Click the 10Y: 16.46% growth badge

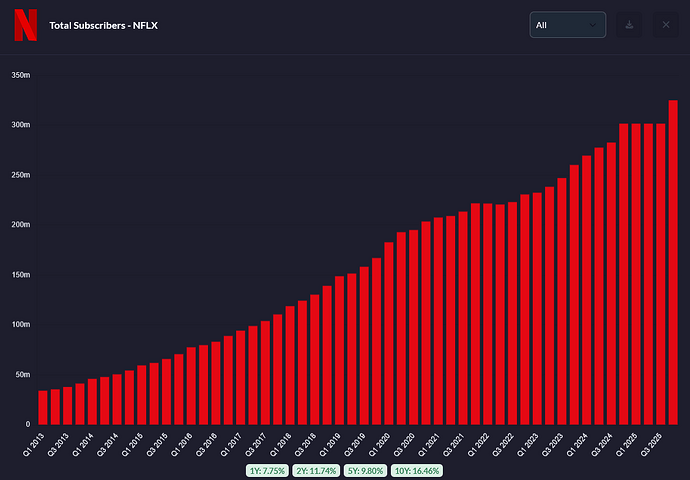coord(417,471)
